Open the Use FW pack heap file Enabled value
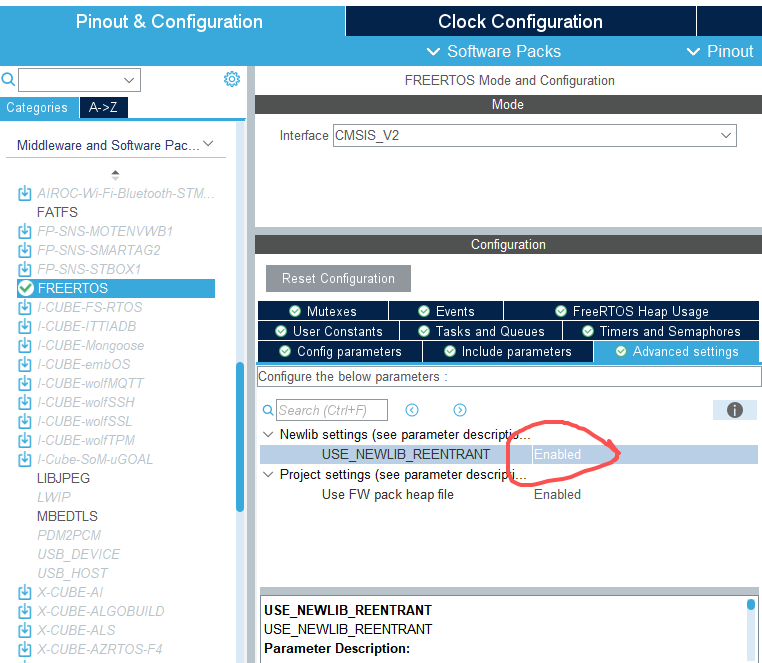The image size is (762, 663). [557, 494]
